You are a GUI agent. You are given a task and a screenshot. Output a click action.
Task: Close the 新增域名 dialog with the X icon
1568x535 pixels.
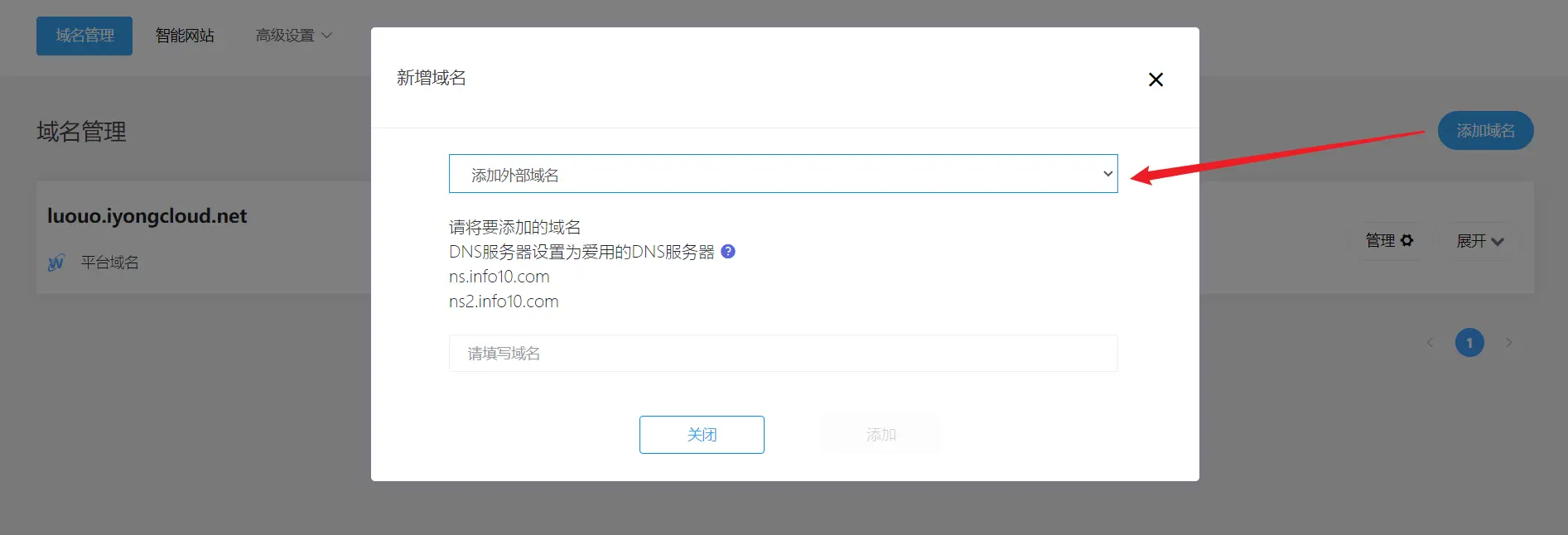click(x=1155, y=80)
